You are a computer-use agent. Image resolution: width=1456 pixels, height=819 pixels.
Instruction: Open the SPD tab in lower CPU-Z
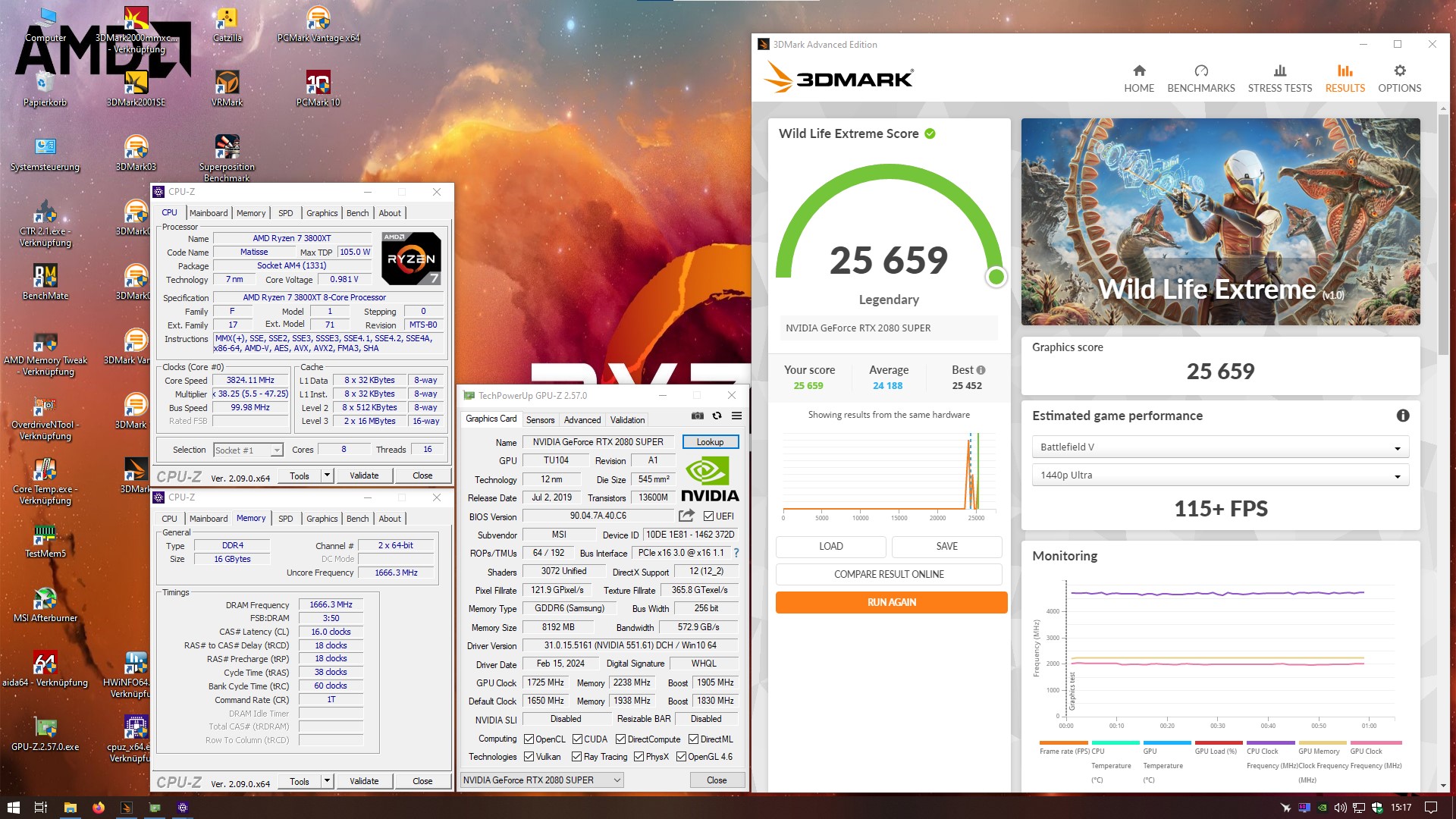[x=285, y=519]
